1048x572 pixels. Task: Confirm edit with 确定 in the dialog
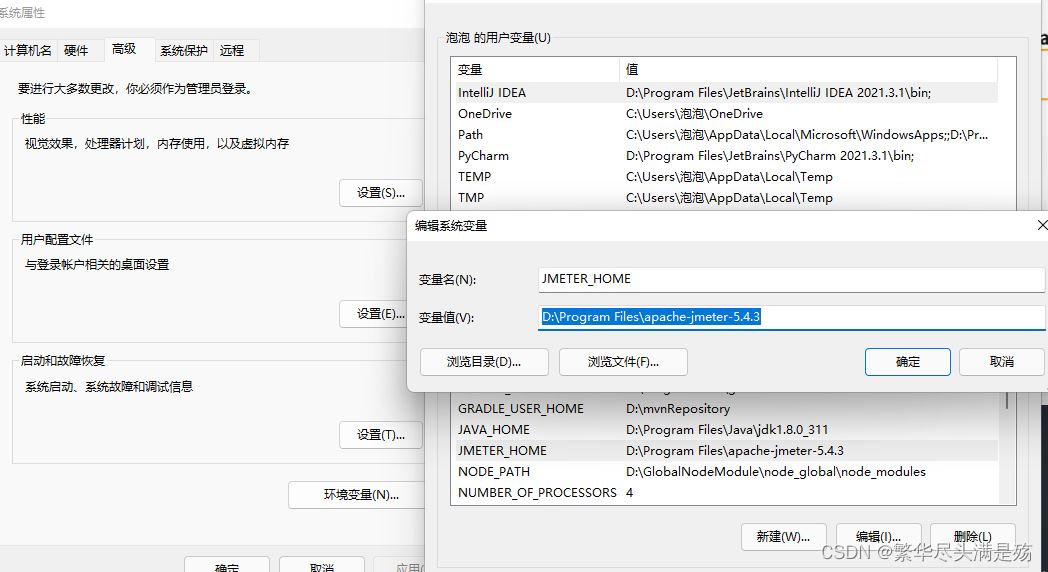click(x=908, y=362)
